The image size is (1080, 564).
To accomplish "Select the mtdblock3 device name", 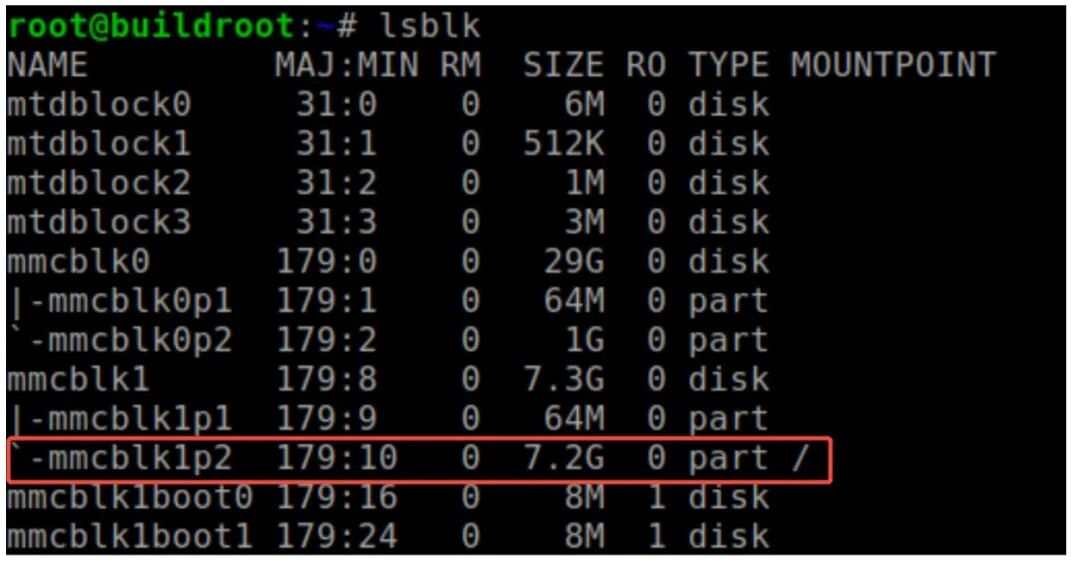I will point(98,222).
